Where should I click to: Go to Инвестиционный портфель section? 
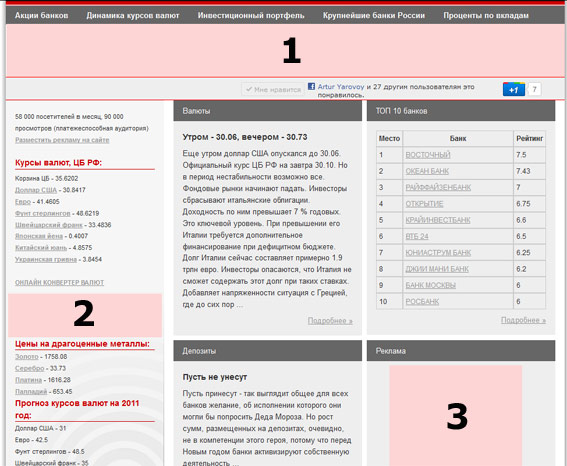[251, 16]
